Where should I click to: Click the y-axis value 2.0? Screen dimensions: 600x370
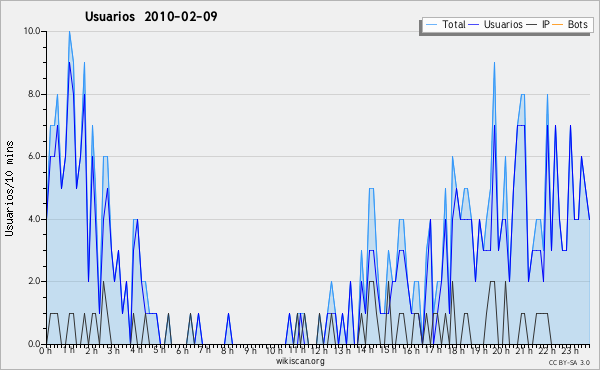pyautogui.click(x=34, y=281)
